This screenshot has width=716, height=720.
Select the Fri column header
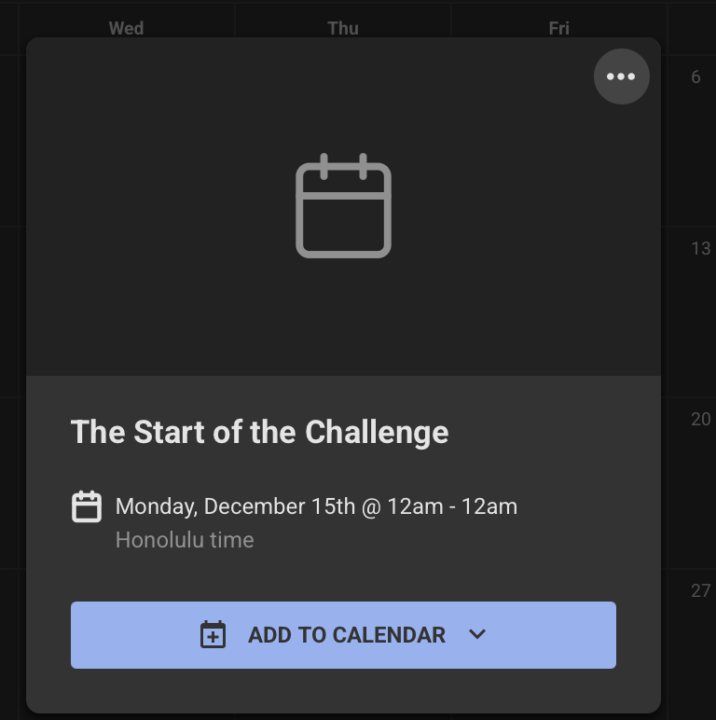tap(559, 28)
